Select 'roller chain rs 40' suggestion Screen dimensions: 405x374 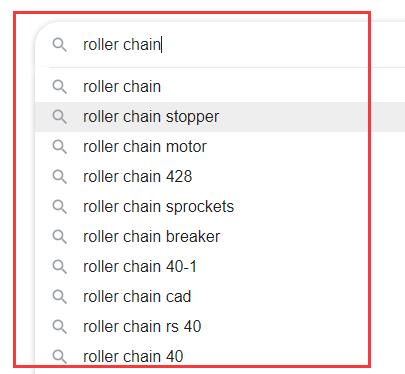click(220, 327)
